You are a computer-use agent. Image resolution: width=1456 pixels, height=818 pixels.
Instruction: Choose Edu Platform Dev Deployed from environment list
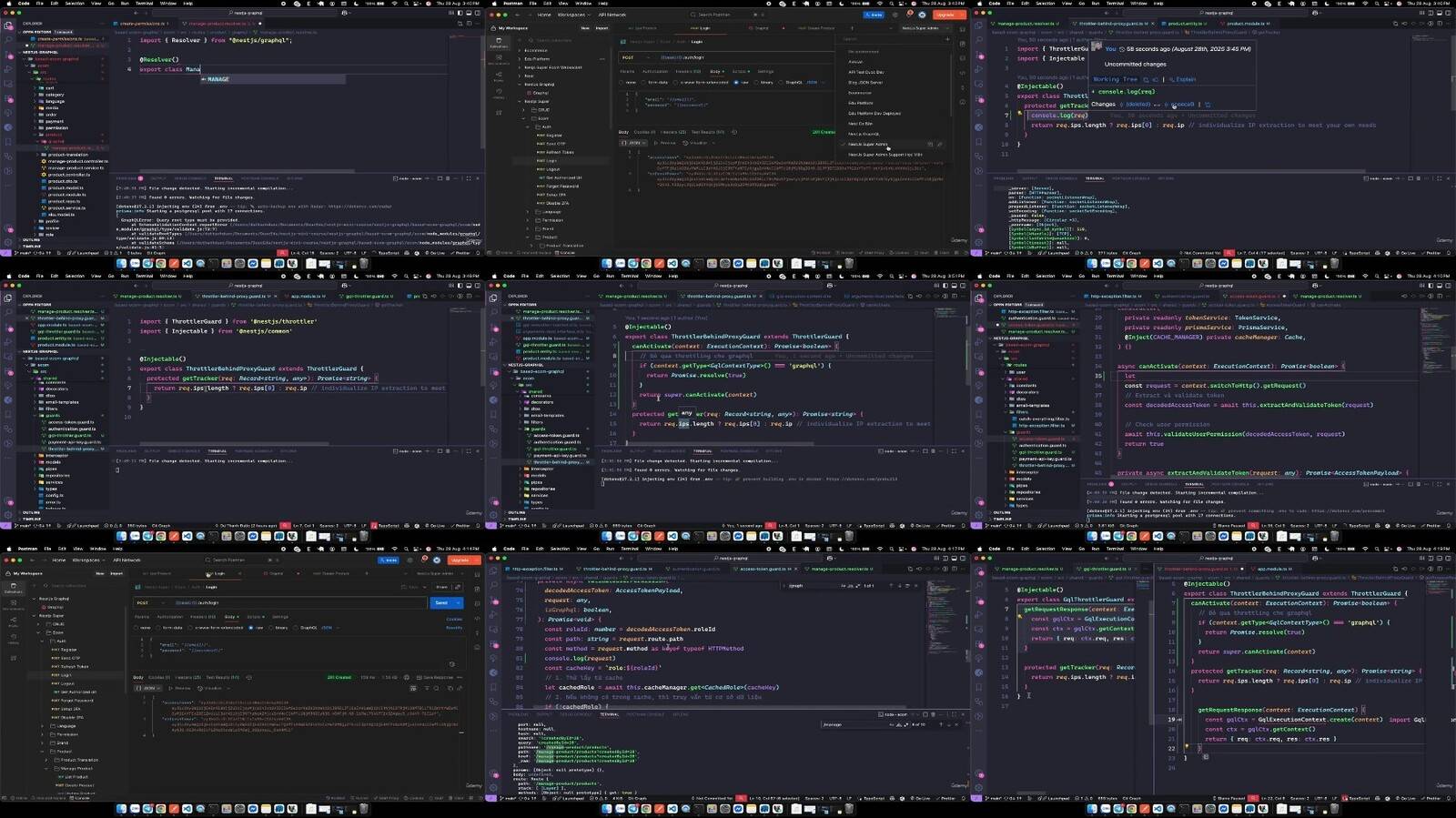coord(874,114)
